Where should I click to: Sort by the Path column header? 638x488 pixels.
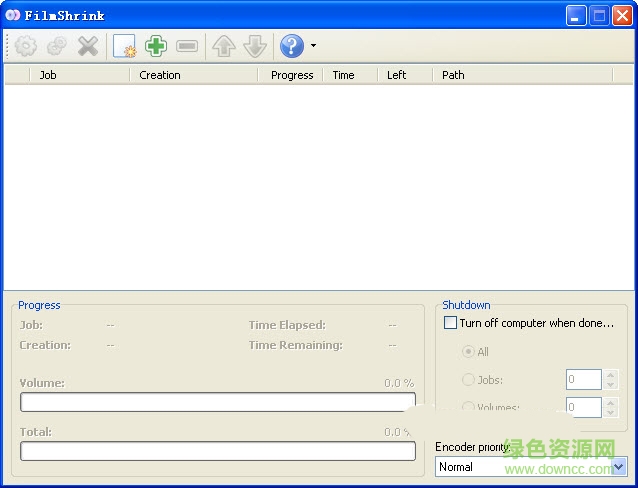[x=522, y=75]
